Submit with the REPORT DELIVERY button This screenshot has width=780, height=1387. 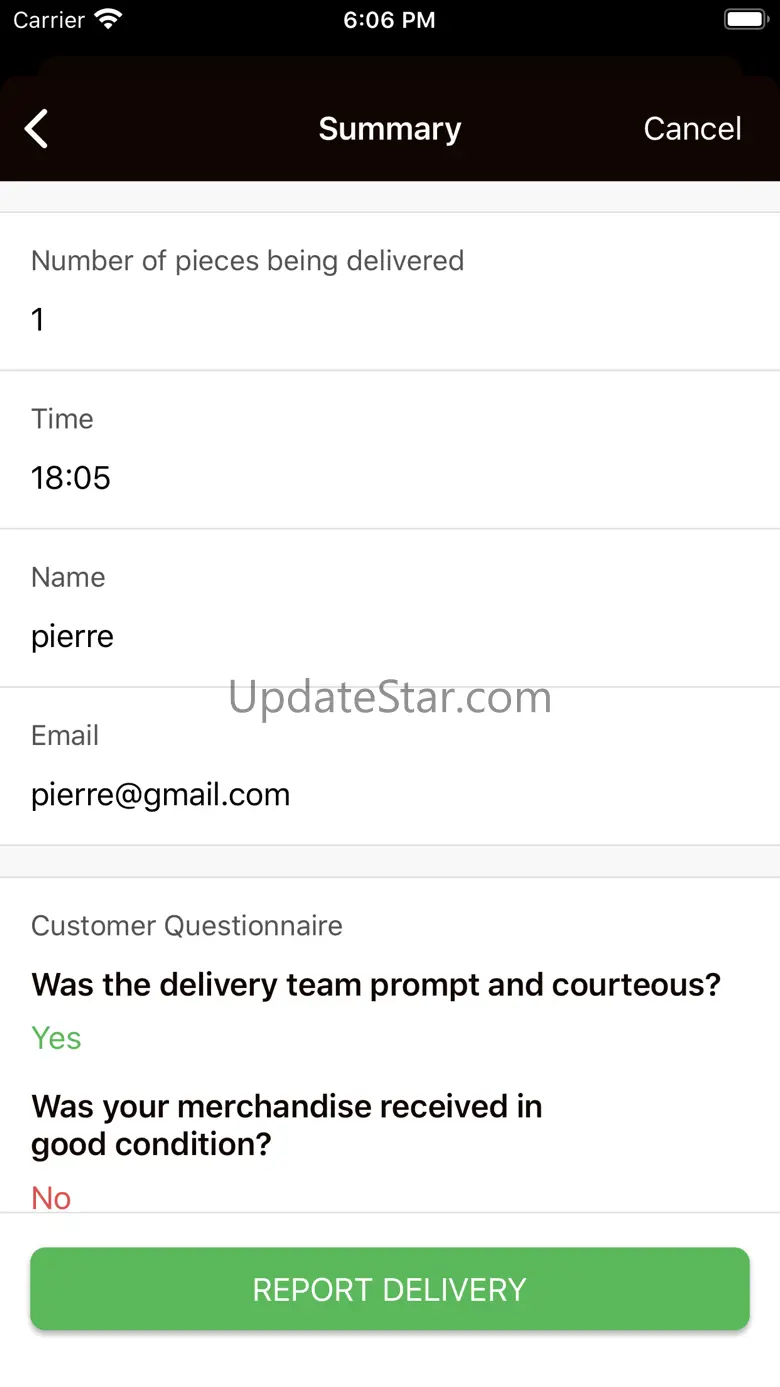pos(390,1289)
